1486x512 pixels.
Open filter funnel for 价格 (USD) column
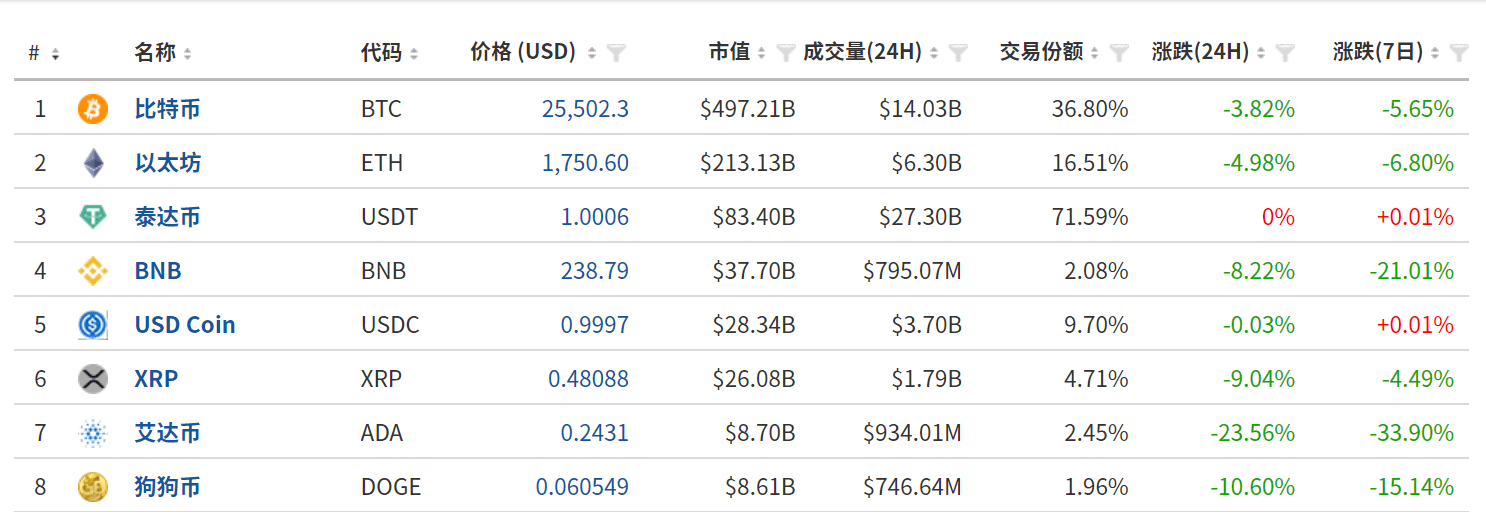[616, 53]
